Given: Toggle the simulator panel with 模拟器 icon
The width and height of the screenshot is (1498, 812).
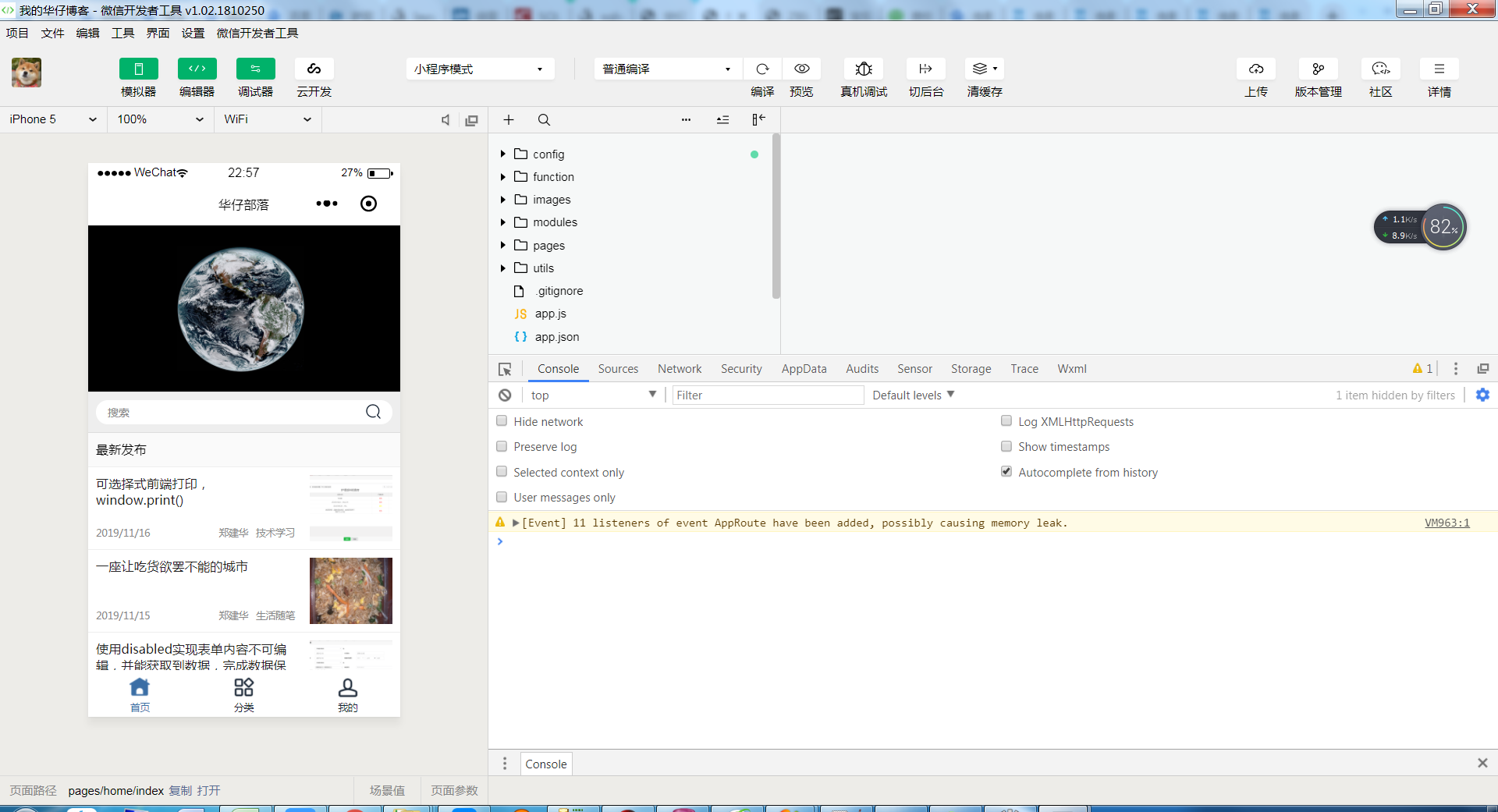Looking at the screenshot, I should pyautogui.click(x=139, y=69).
